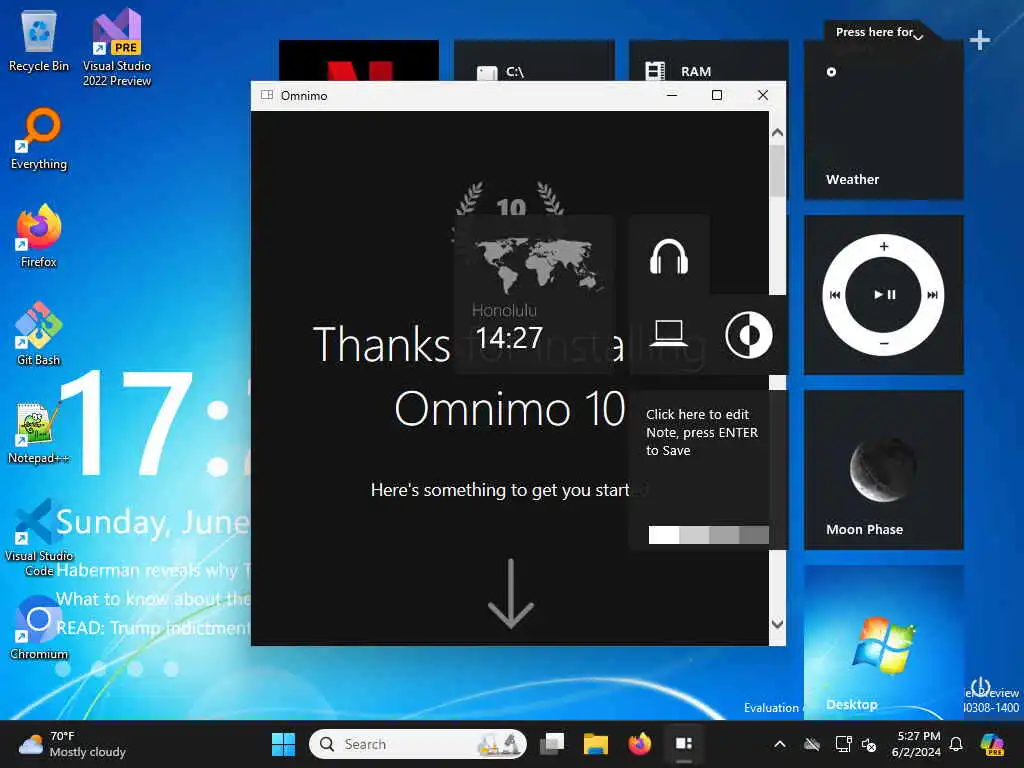This screenshot has width=1024, height=768.
Task: Click the Omnimo vertical scrollbar thumb
Action: coord(777,170)
